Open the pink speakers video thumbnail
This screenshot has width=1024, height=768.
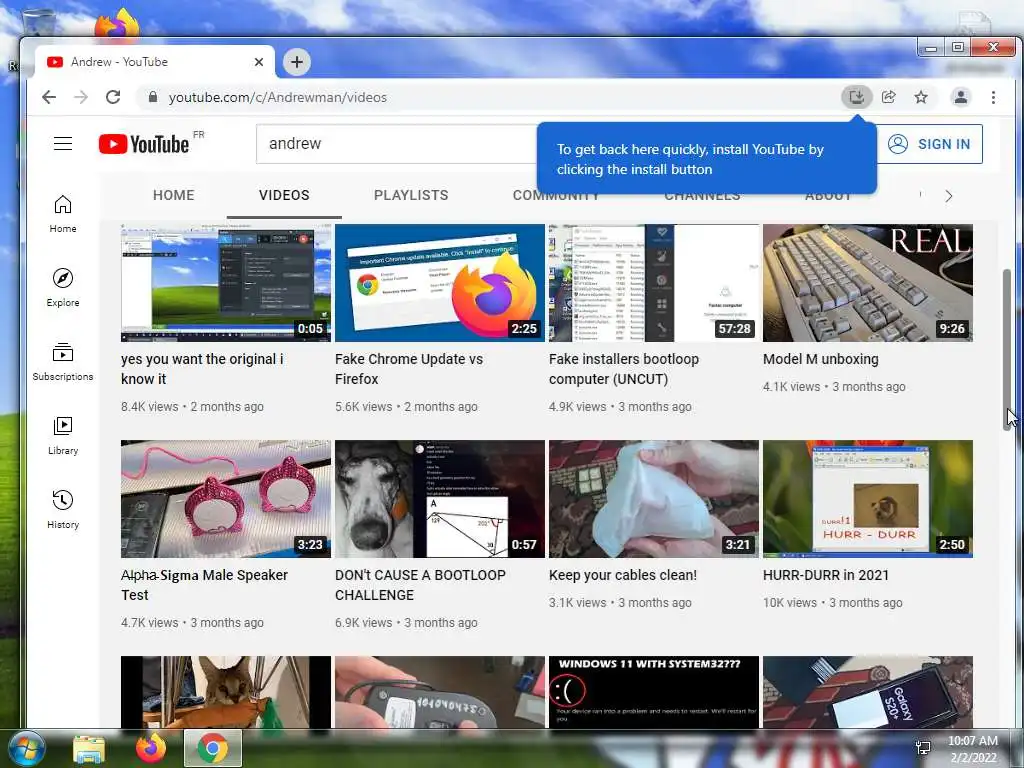tap(226, 499)
